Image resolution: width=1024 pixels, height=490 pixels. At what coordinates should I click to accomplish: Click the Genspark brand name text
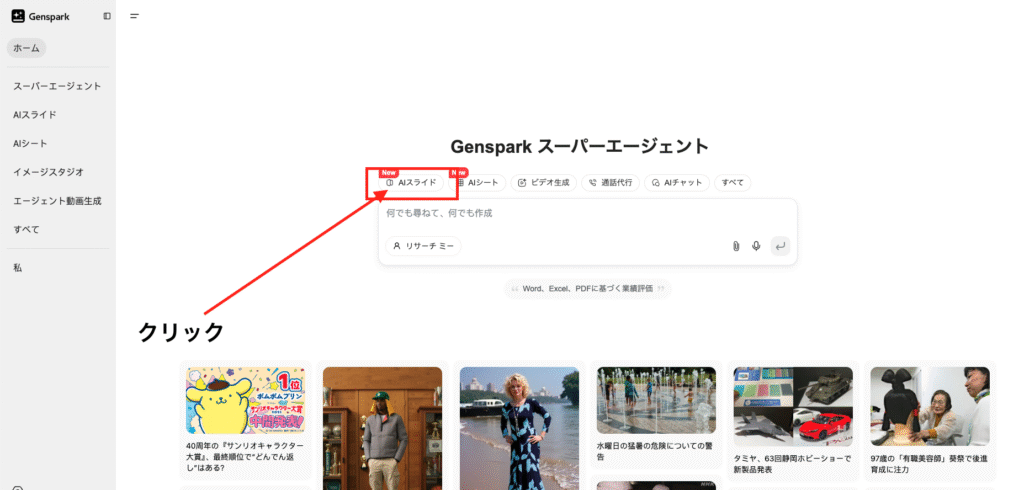pos(49,17)
